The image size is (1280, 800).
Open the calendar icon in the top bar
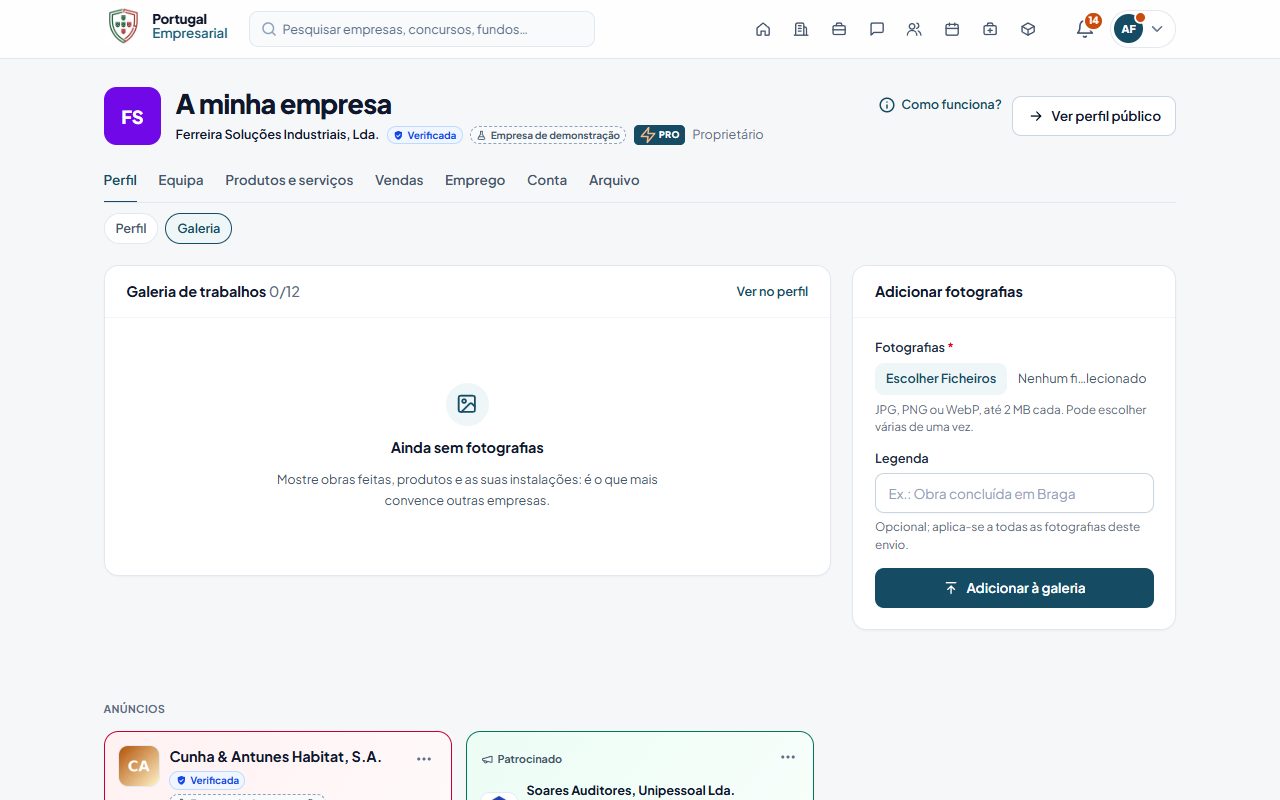pyautogui.click(x=952, y=29)
